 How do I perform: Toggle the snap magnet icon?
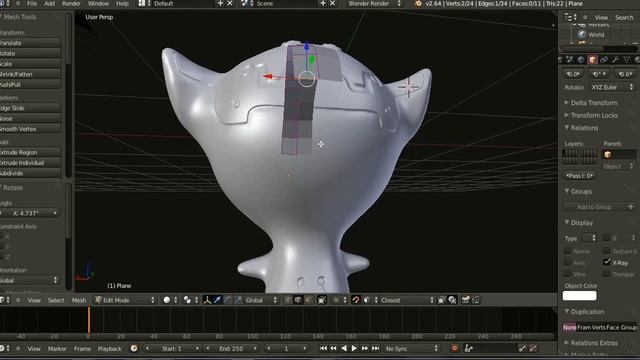pyautogui.click(x=356, y=300)
